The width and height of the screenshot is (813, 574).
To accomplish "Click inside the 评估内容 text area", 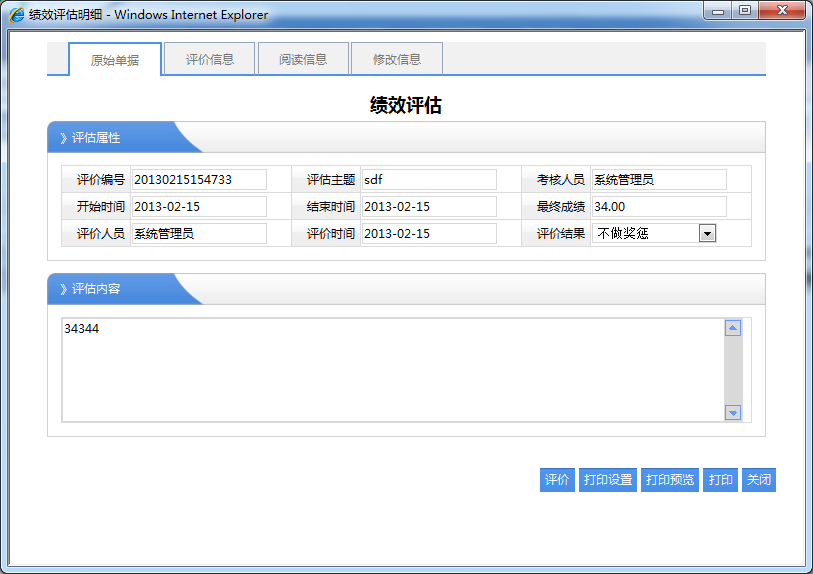I will point(390,370).
